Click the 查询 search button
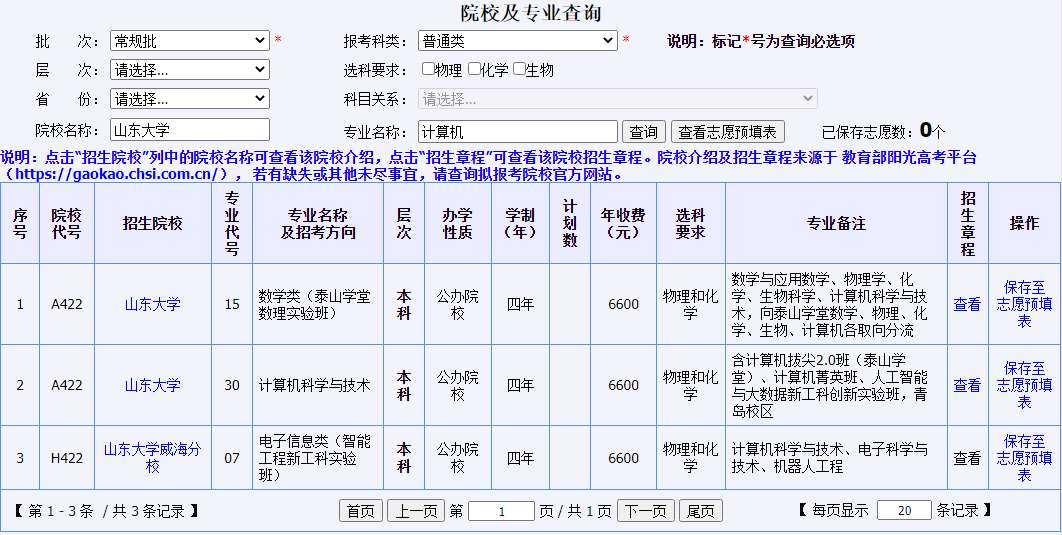This screenshot has height=535, width=1062. [643, 132]
